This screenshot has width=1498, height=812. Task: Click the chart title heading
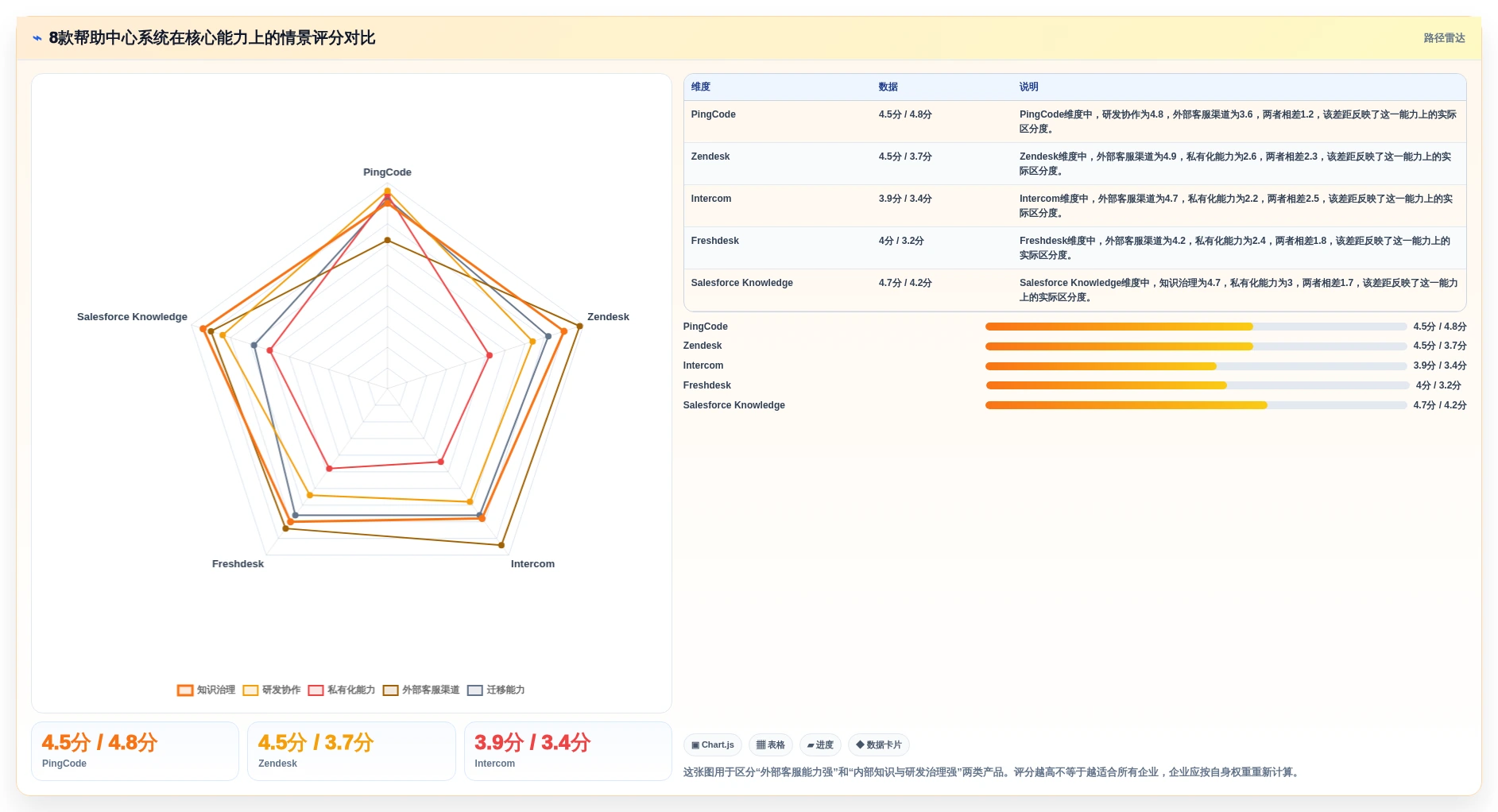tap(211, 38)
